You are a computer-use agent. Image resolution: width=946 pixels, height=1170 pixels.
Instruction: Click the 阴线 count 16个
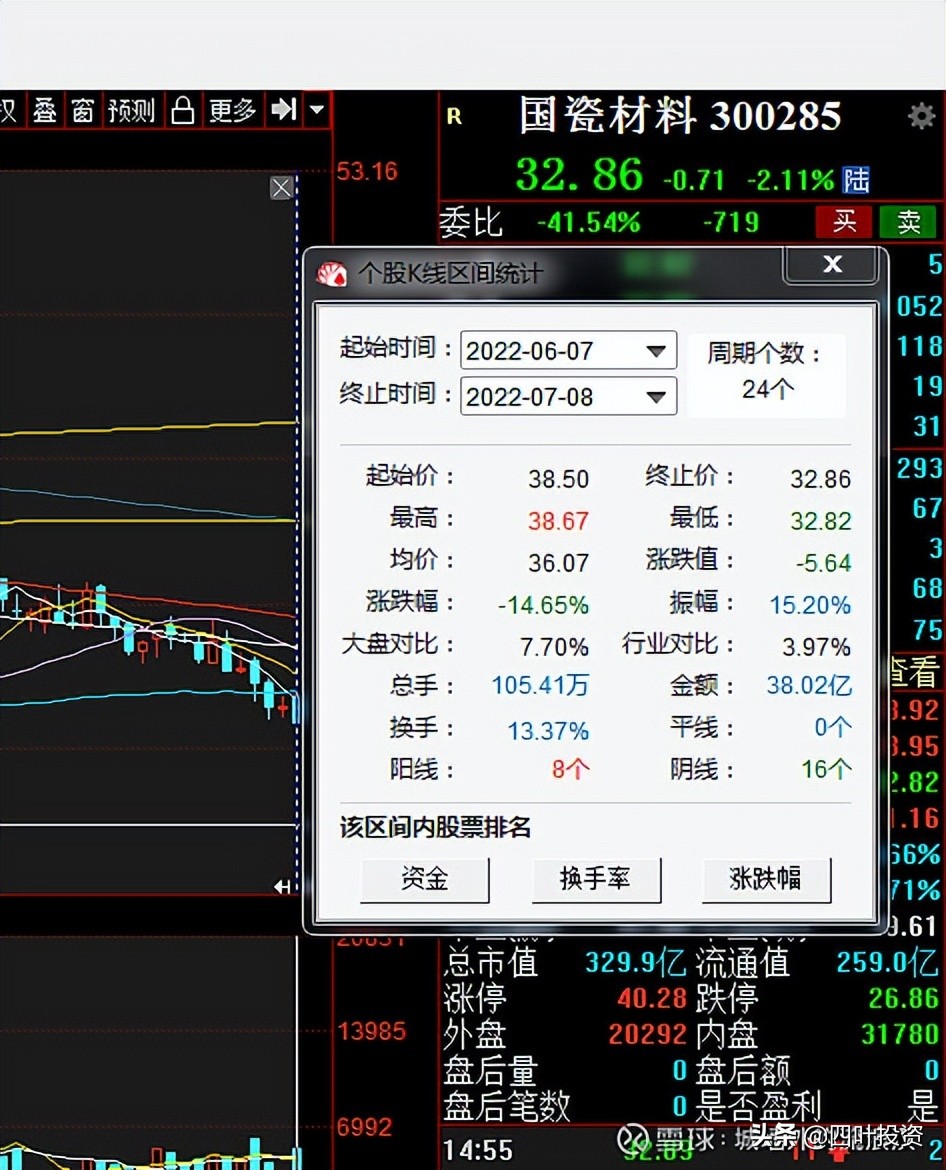(827, 769)
